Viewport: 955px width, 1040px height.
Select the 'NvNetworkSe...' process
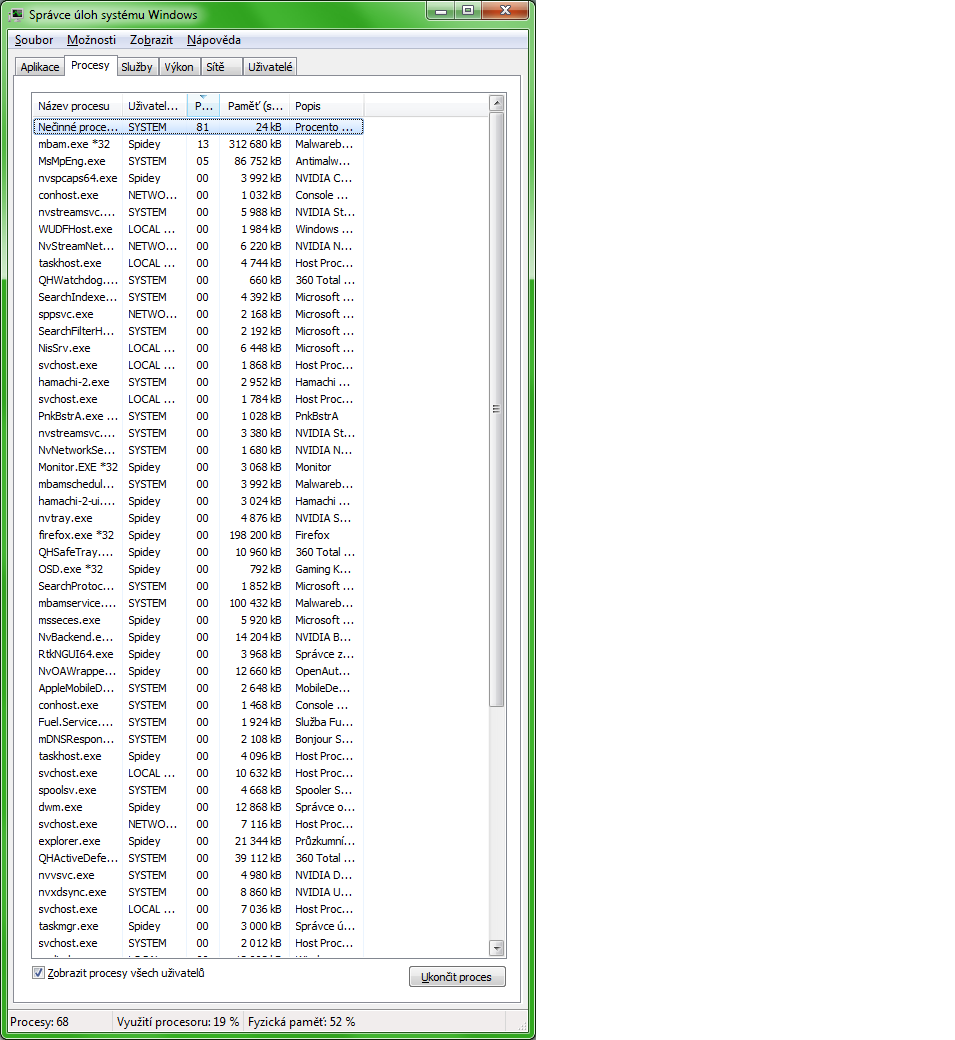pyautogui.click(x=198, y=450)
